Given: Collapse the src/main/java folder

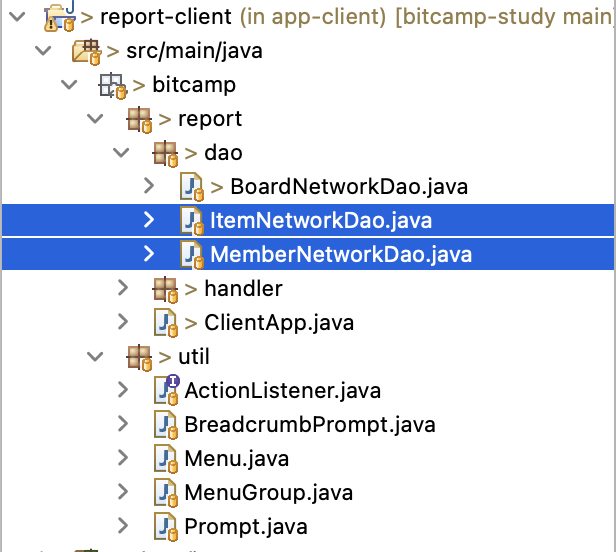Looking at the screenshot, I should (43, 51).
